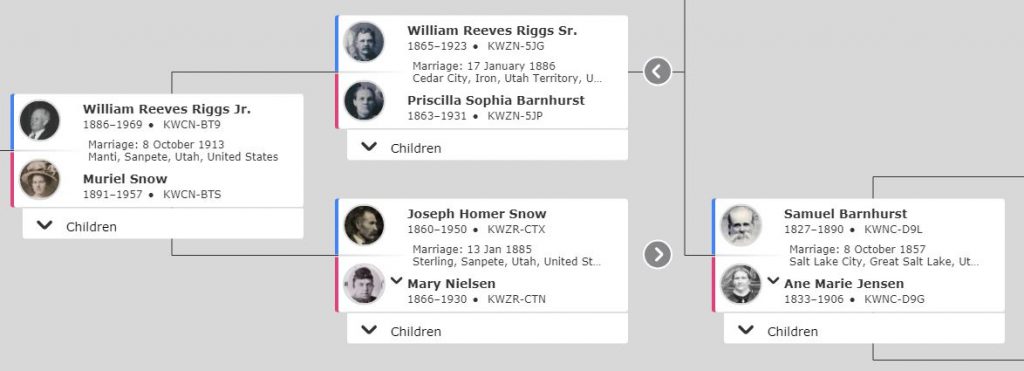The width and height of the screenshot is (1024, 371).
Task: Click Muriel Snow portrait photo
Action: pos(39,179)
